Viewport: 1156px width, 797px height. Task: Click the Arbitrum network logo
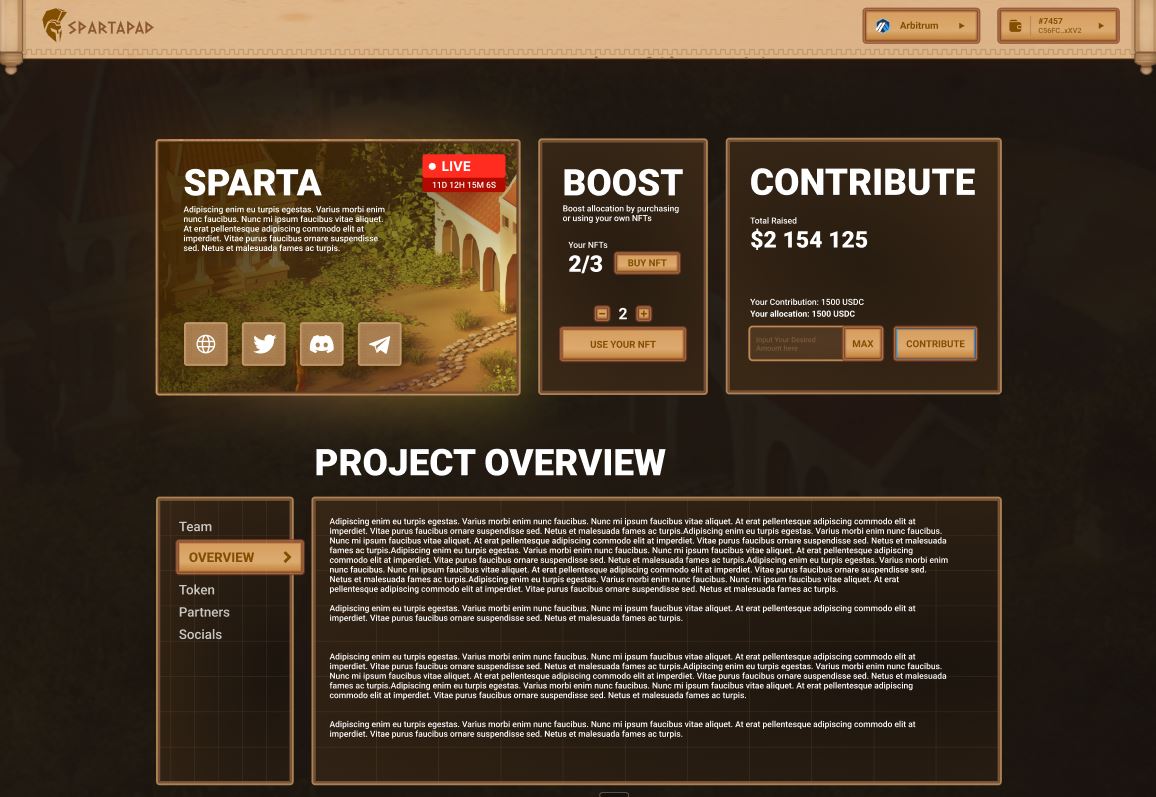pos(881,25)
